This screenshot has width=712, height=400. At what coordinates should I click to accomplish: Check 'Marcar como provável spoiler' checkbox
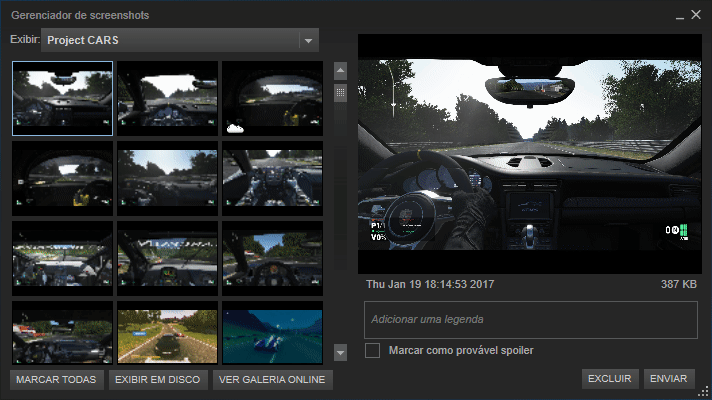tap(372, 351)
